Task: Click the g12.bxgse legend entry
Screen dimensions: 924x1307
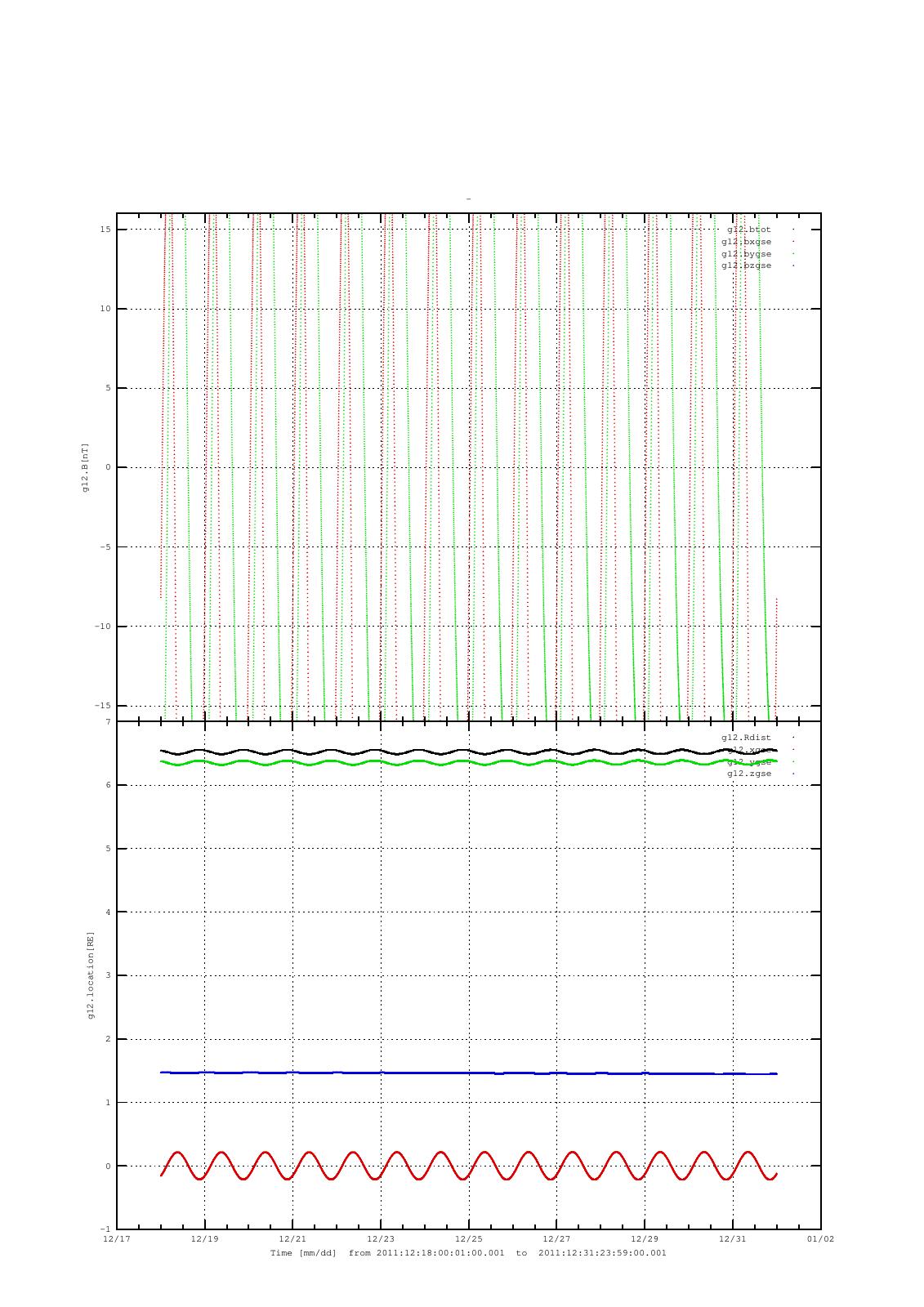Action: tap(747, 242)
